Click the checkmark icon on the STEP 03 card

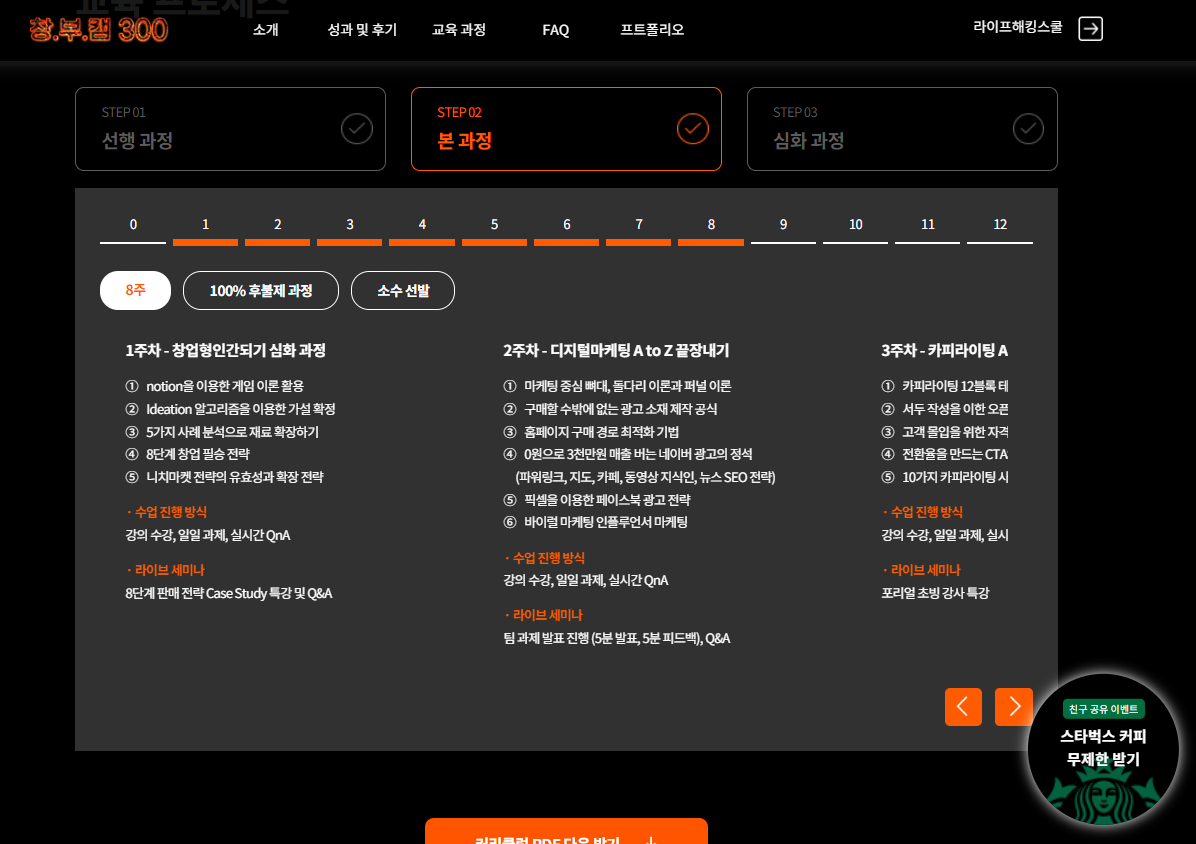click(x=1028, y=129)
